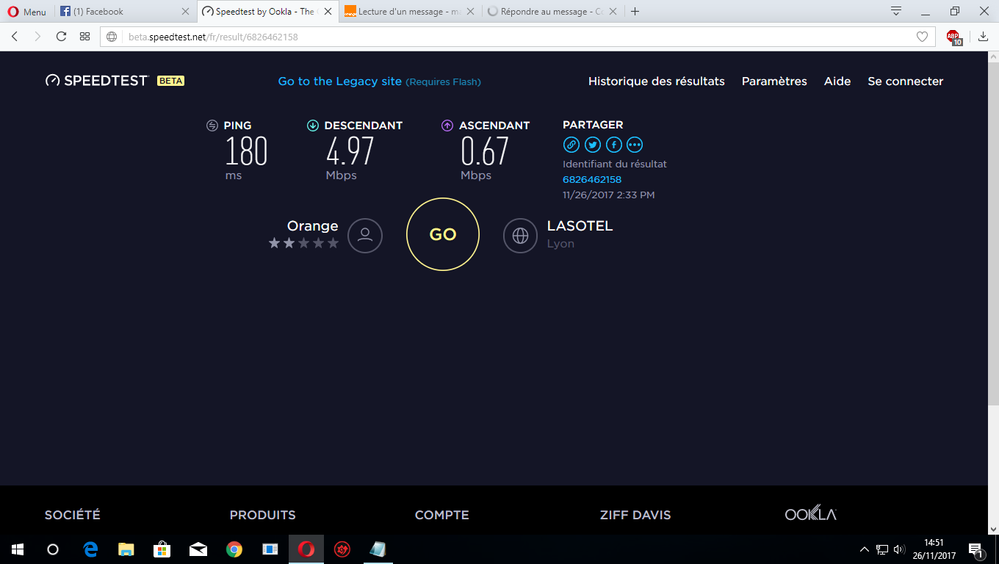Click ZIFF DAVIS footer heading
999x564 pixels.
(635, 515)
